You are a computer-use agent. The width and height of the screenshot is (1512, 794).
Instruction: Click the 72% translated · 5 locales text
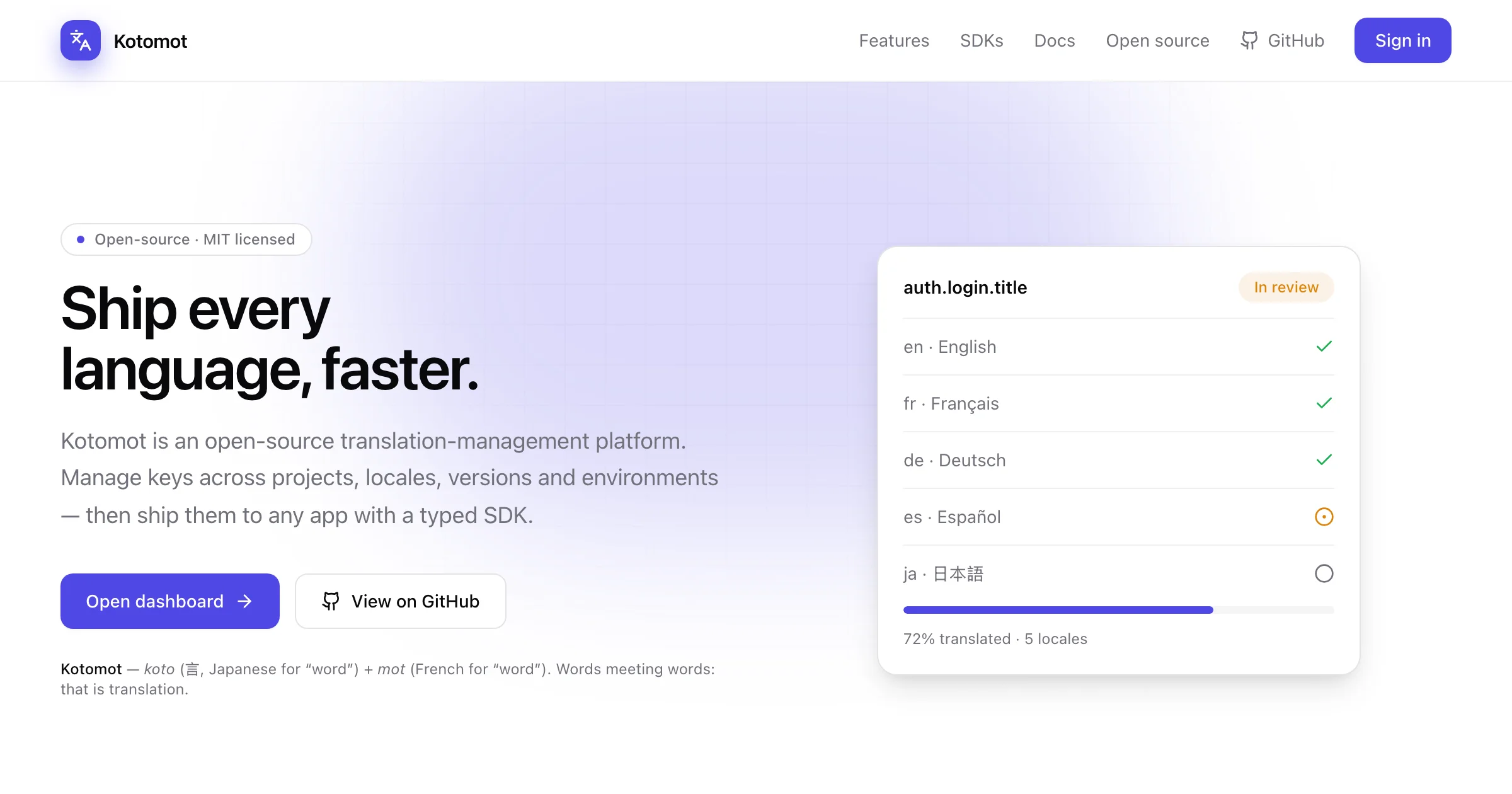click(995, 639)
